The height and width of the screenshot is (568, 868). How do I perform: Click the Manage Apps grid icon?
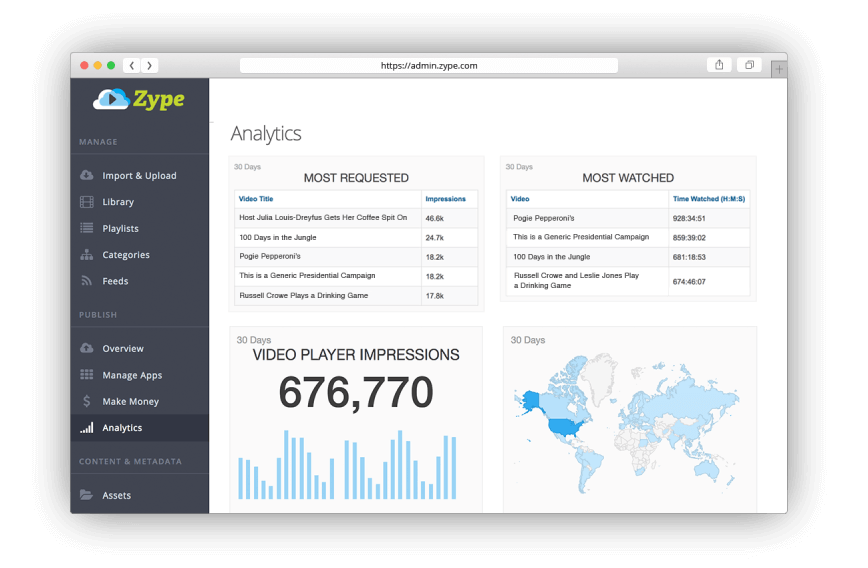coord(87,375)
